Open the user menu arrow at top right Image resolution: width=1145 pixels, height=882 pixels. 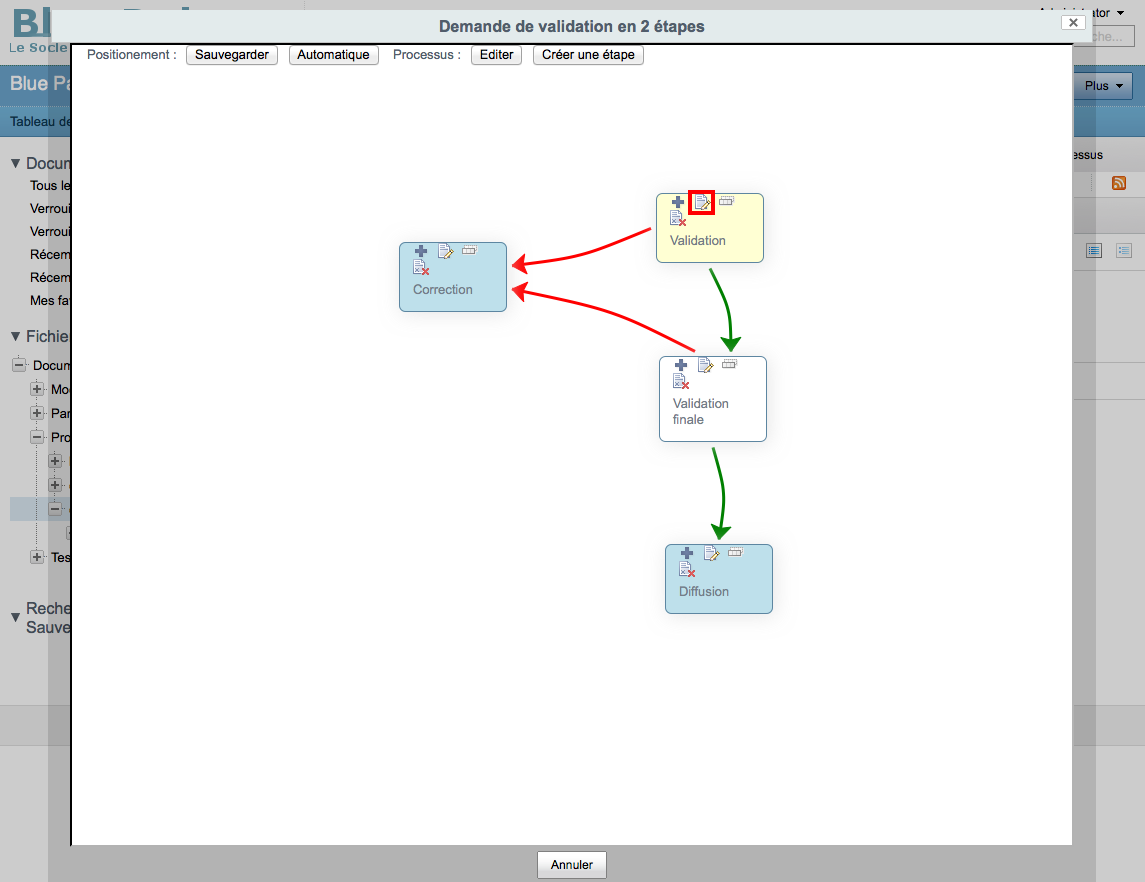pyautogui.click(x=1121, y=13)
